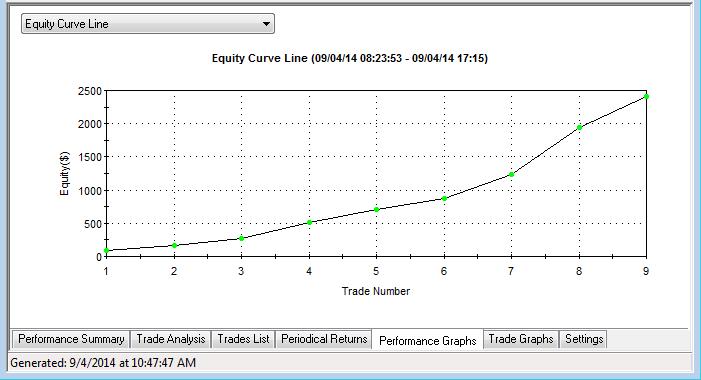701x380 pixels.
Task: Select the final data point at trade 9
Action: [x=646, y=96]
